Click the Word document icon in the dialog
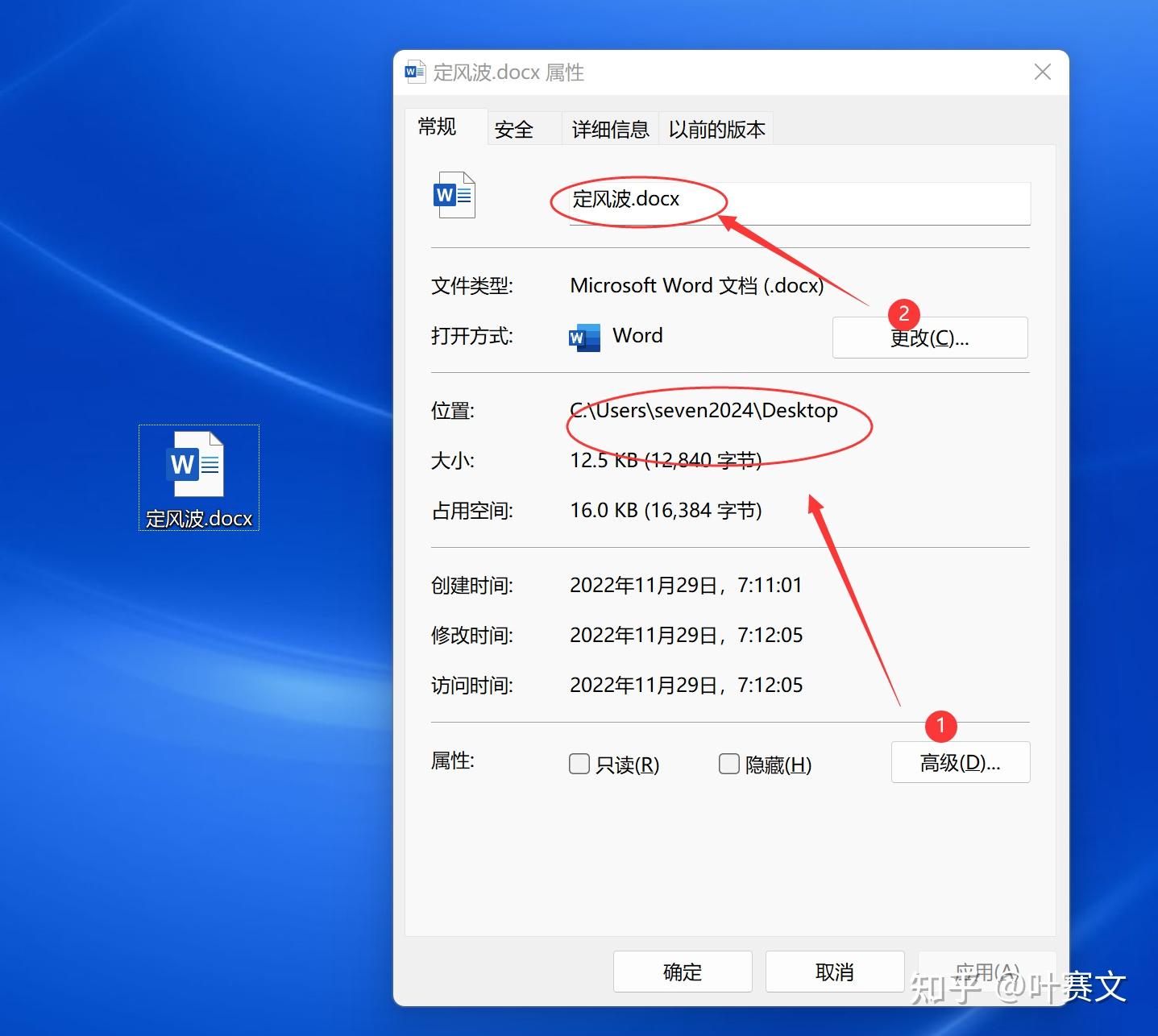This screenshot has width=1158, height=1036. [x=452, y=194]
